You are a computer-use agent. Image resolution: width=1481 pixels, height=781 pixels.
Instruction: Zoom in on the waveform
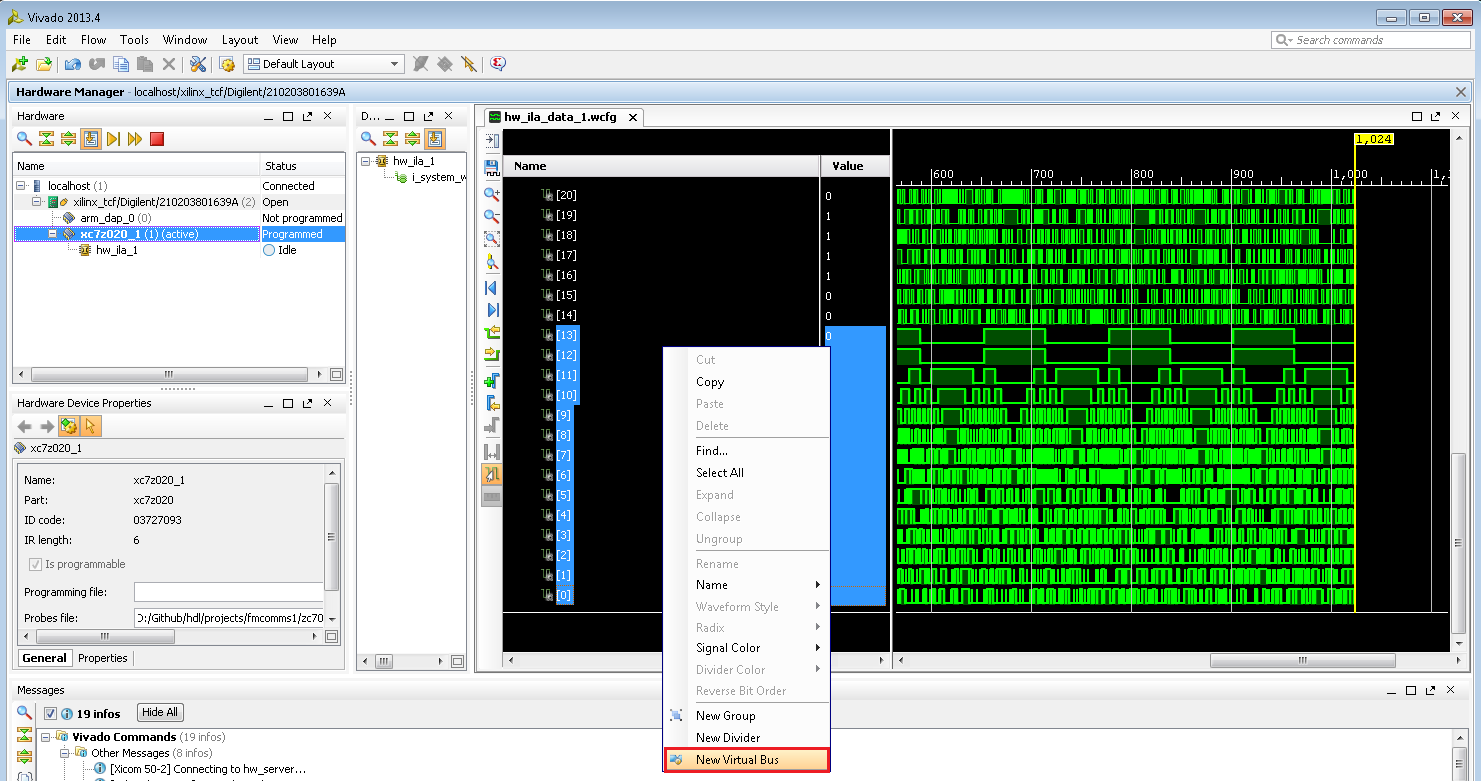(492, 193)
